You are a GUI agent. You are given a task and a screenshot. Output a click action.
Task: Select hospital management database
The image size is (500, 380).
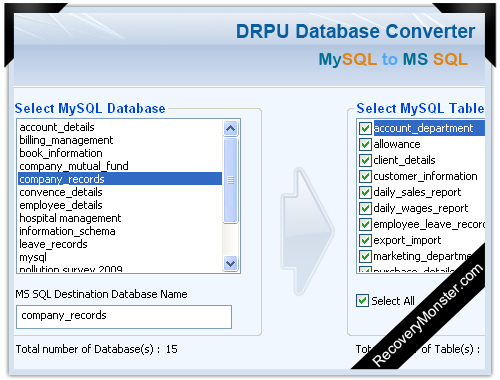click(120, 218)
